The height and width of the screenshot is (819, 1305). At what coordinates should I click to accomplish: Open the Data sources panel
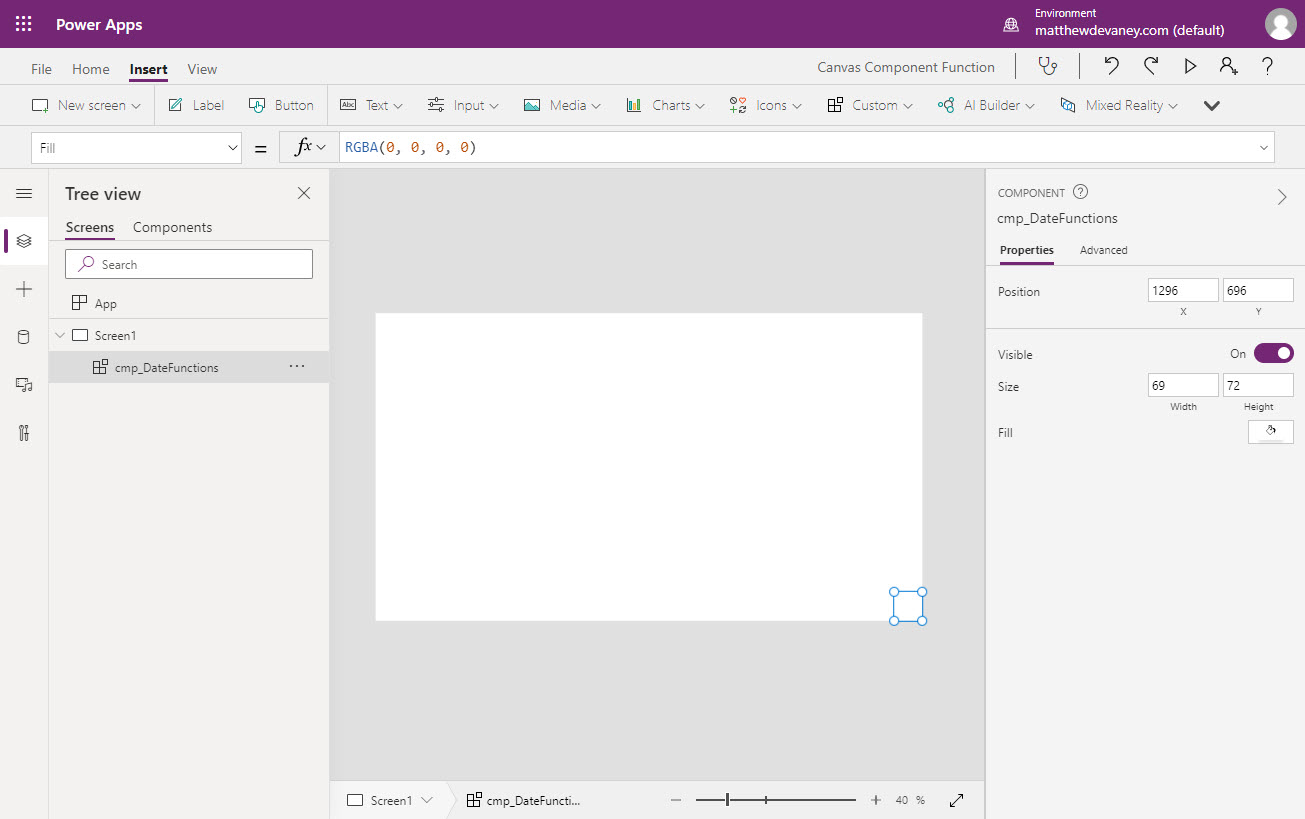point(24,337)
